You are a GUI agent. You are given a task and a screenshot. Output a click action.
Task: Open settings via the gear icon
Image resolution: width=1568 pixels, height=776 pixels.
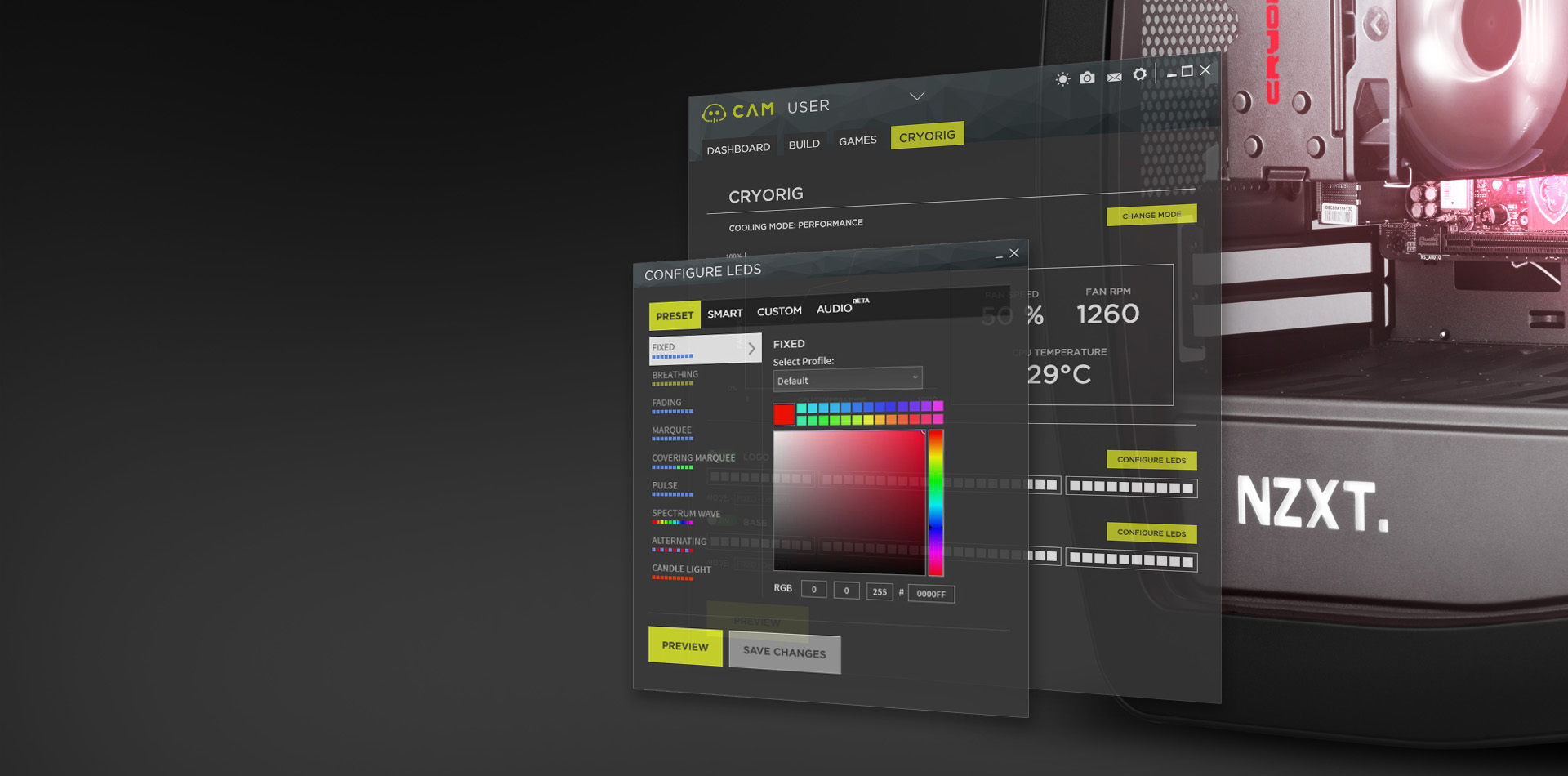click(x=1139, y=74)
